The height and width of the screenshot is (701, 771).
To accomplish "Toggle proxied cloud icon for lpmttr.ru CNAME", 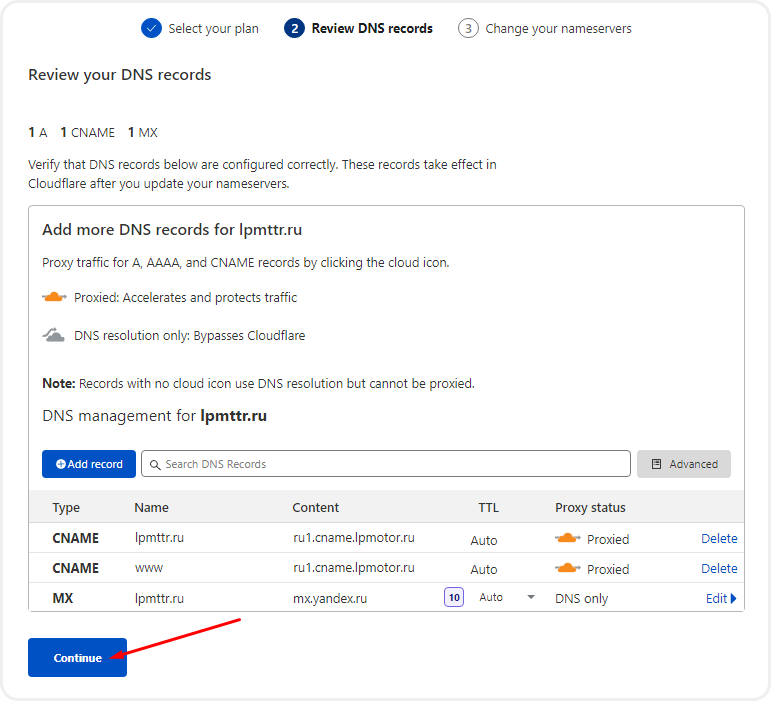I will [568, 538].
